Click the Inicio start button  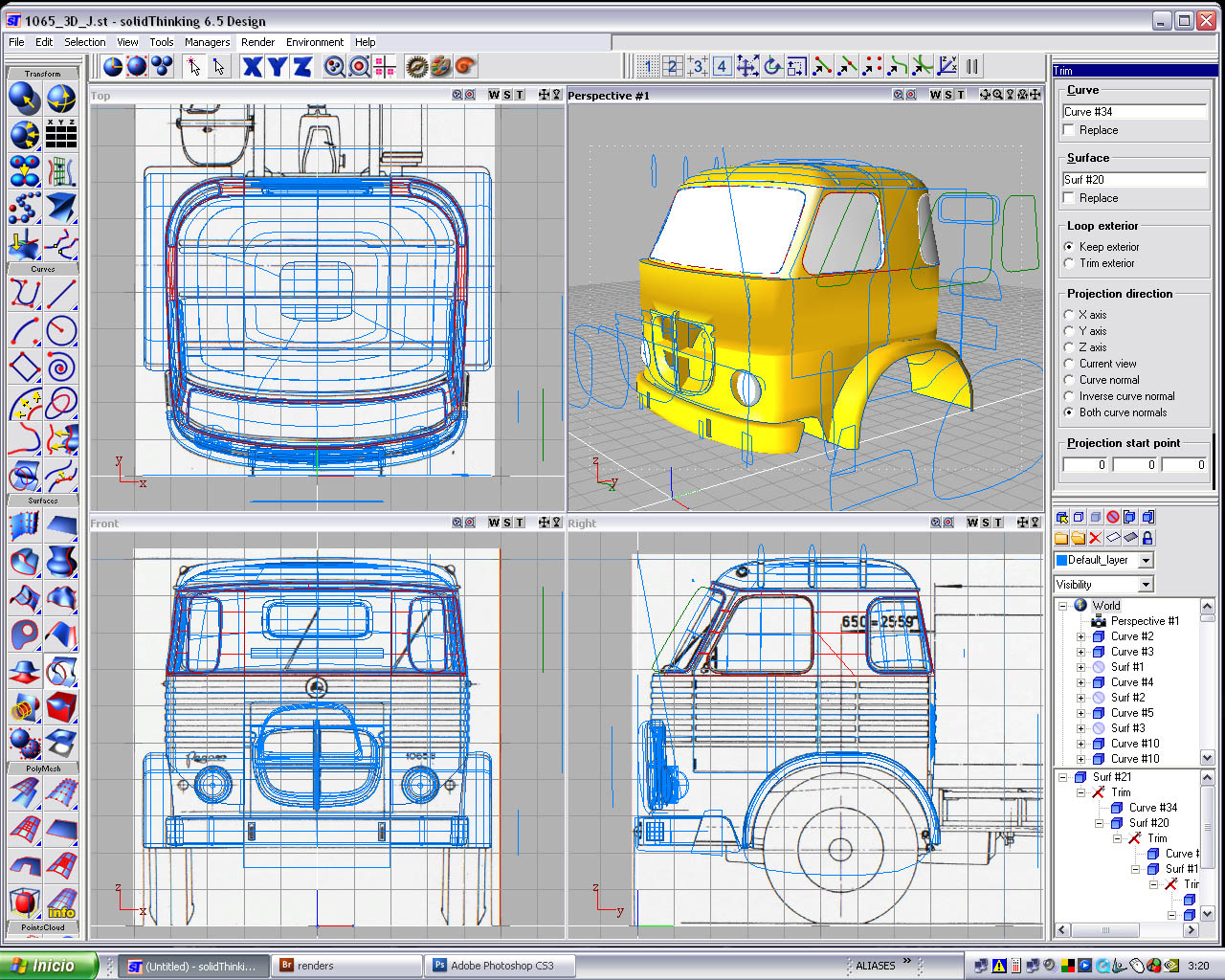tap(49, 966)
